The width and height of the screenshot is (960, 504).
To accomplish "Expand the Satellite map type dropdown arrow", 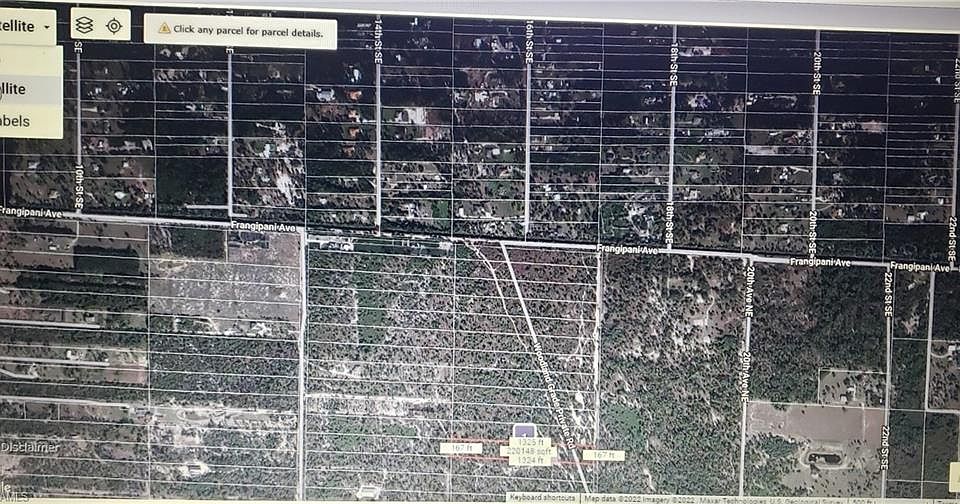I will click(x=47, y=27).
